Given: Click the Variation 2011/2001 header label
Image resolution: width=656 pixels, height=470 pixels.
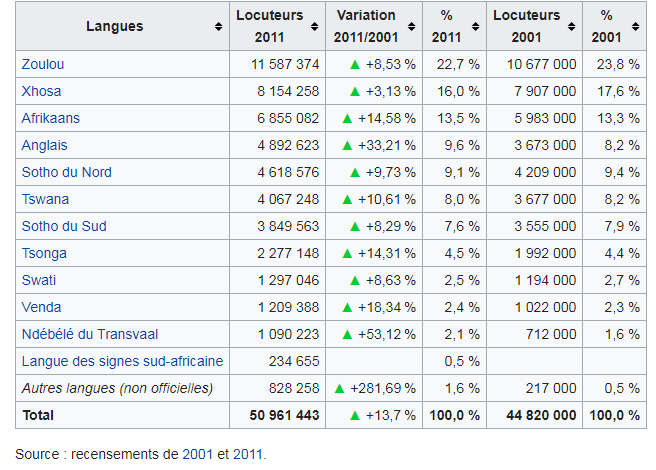Looking at the screenshot, I should pyautogui.click(x=366, y=26).
